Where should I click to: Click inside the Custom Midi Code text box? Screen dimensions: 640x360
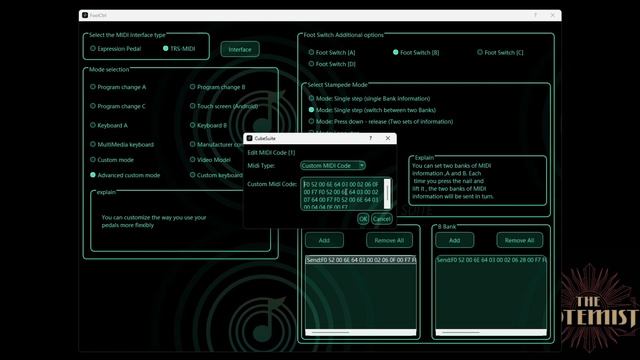click(x=342, y=194)
